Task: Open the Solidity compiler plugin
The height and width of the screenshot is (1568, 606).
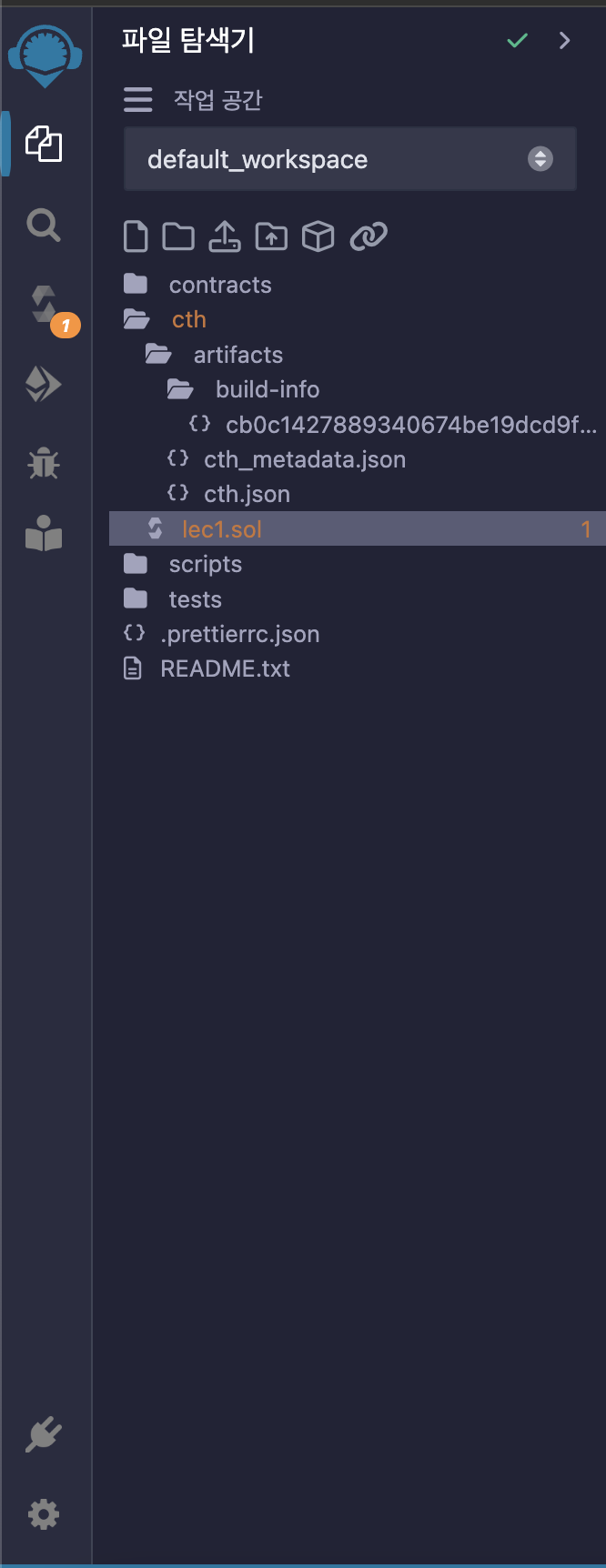Action: pos(44,305)
